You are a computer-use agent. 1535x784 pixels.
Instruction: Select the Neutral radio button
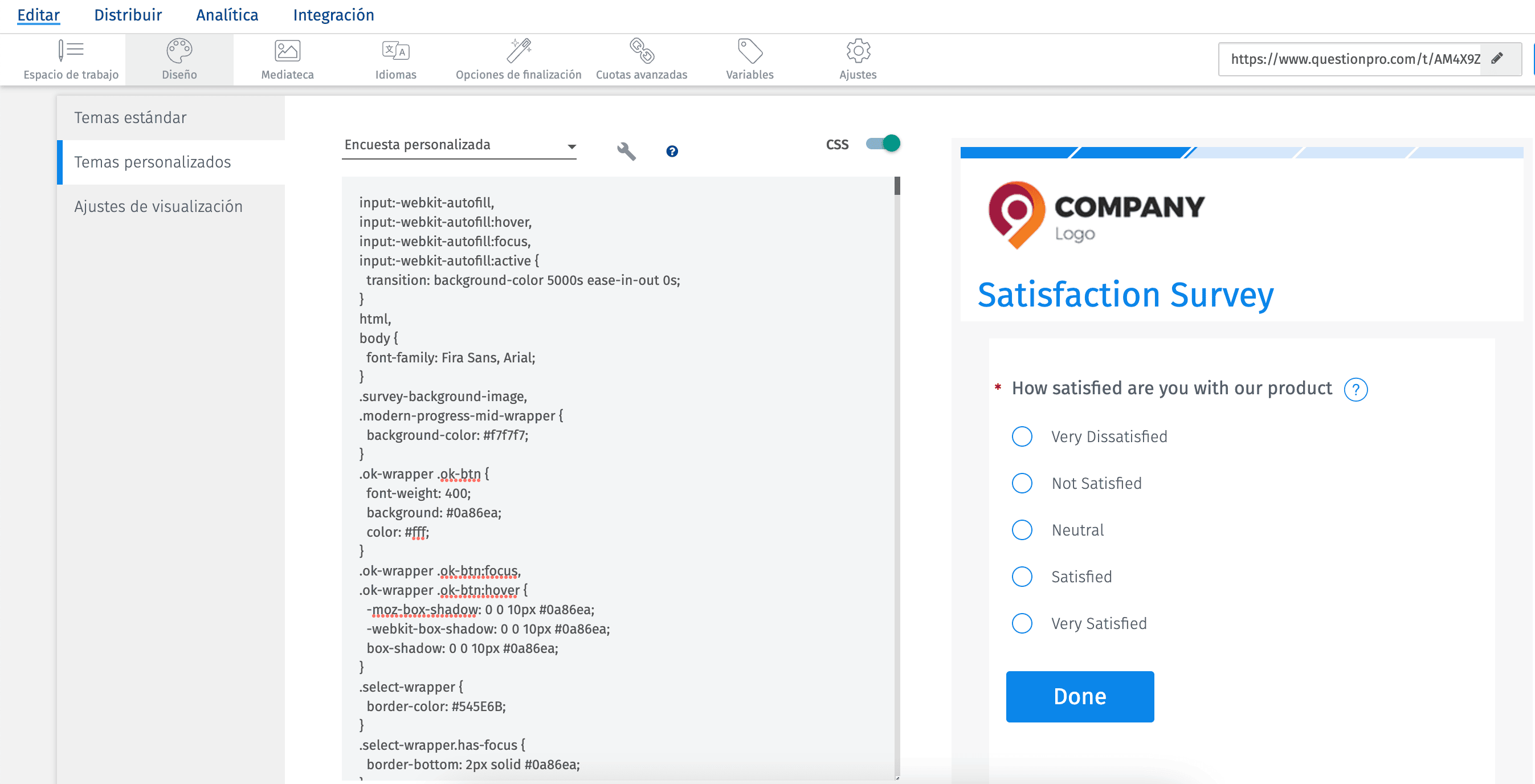pyautogui.click(x=1023, y=529)
